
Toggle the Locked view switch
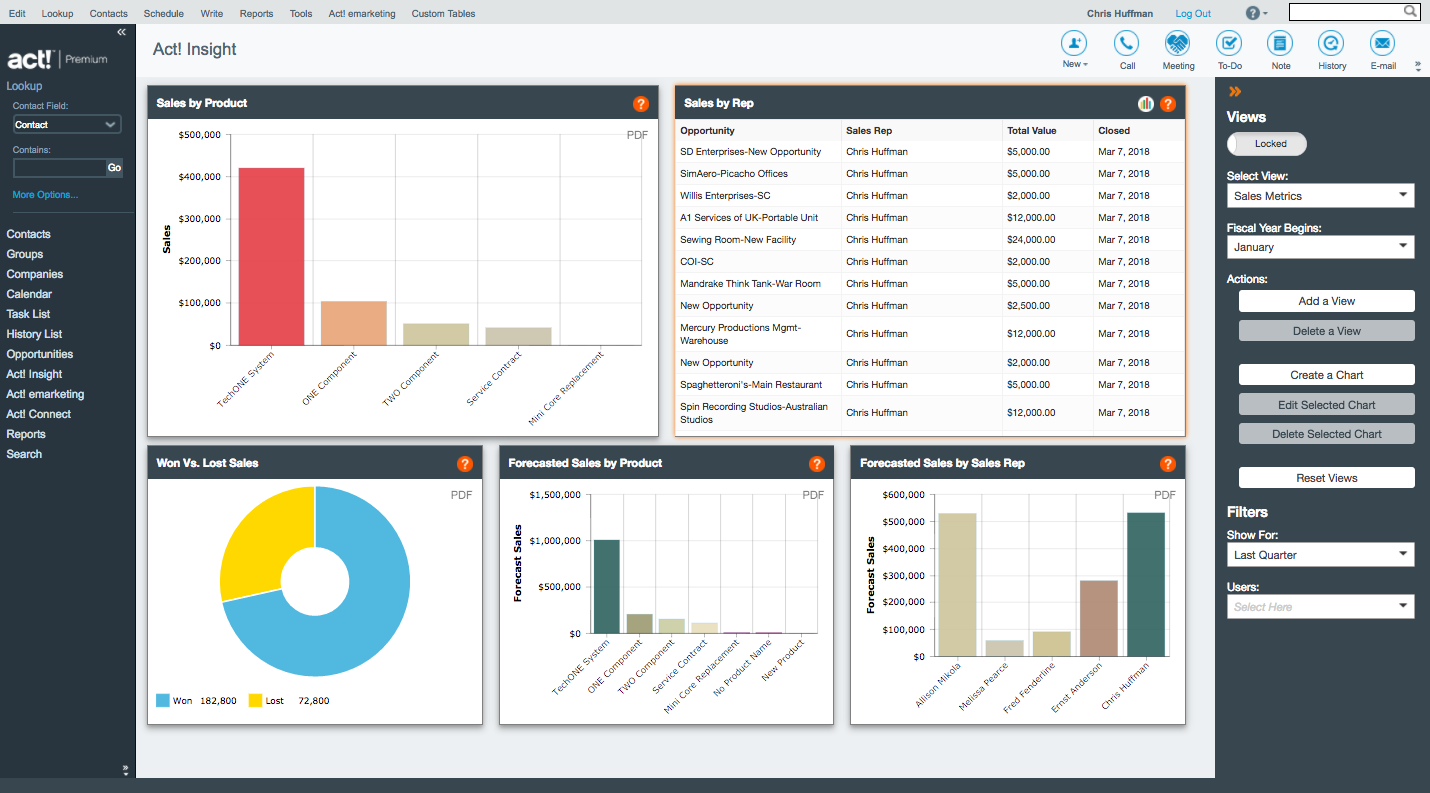(1267, 144)
